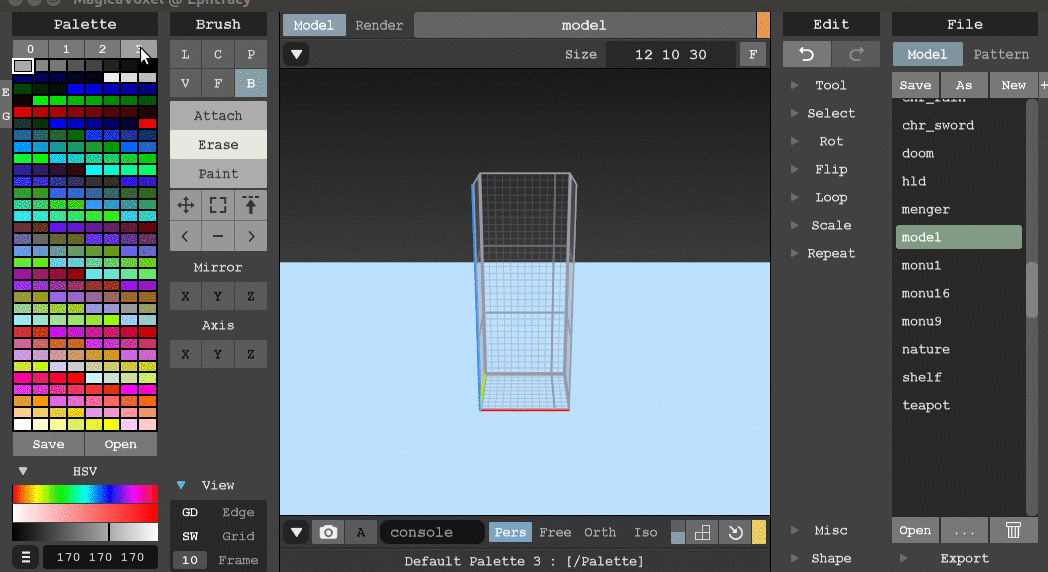Viewport: 1048px width, 572px height.
Task: Click the plus icon next to New
Action: click(x=1043, y=85)
